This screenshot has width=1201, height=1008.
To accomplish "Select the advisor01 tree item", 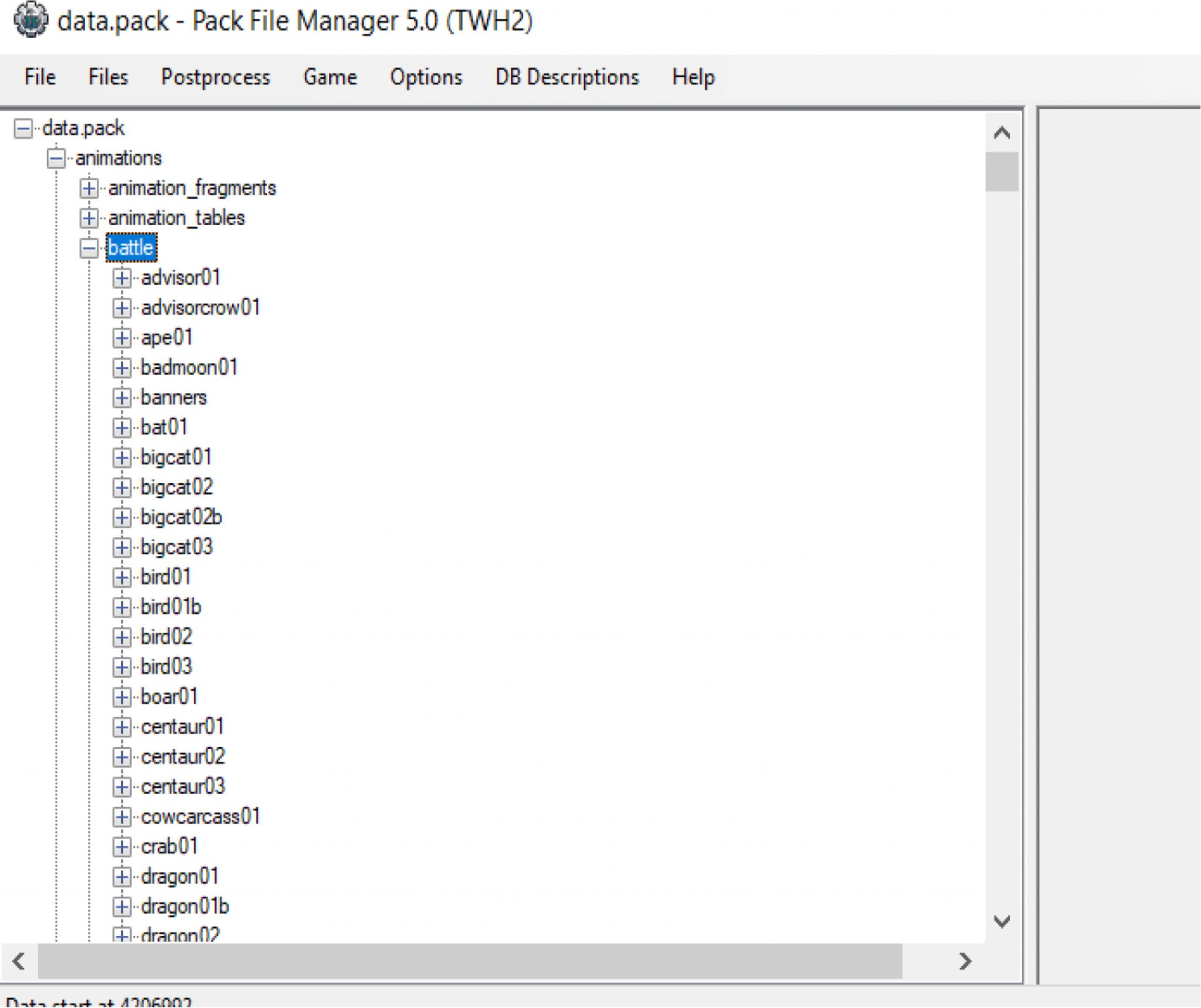I will click(x=181, y=277).
